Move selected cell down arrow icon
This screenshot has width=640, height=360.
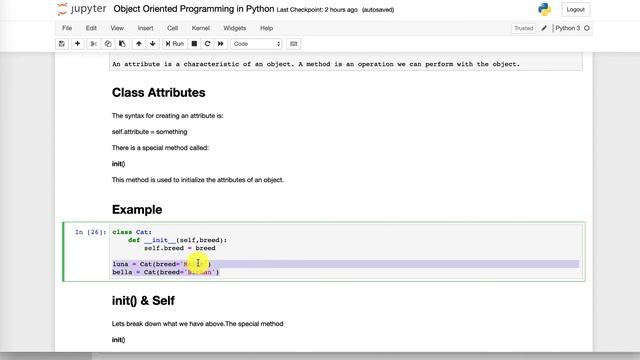(x=153, y=44)
